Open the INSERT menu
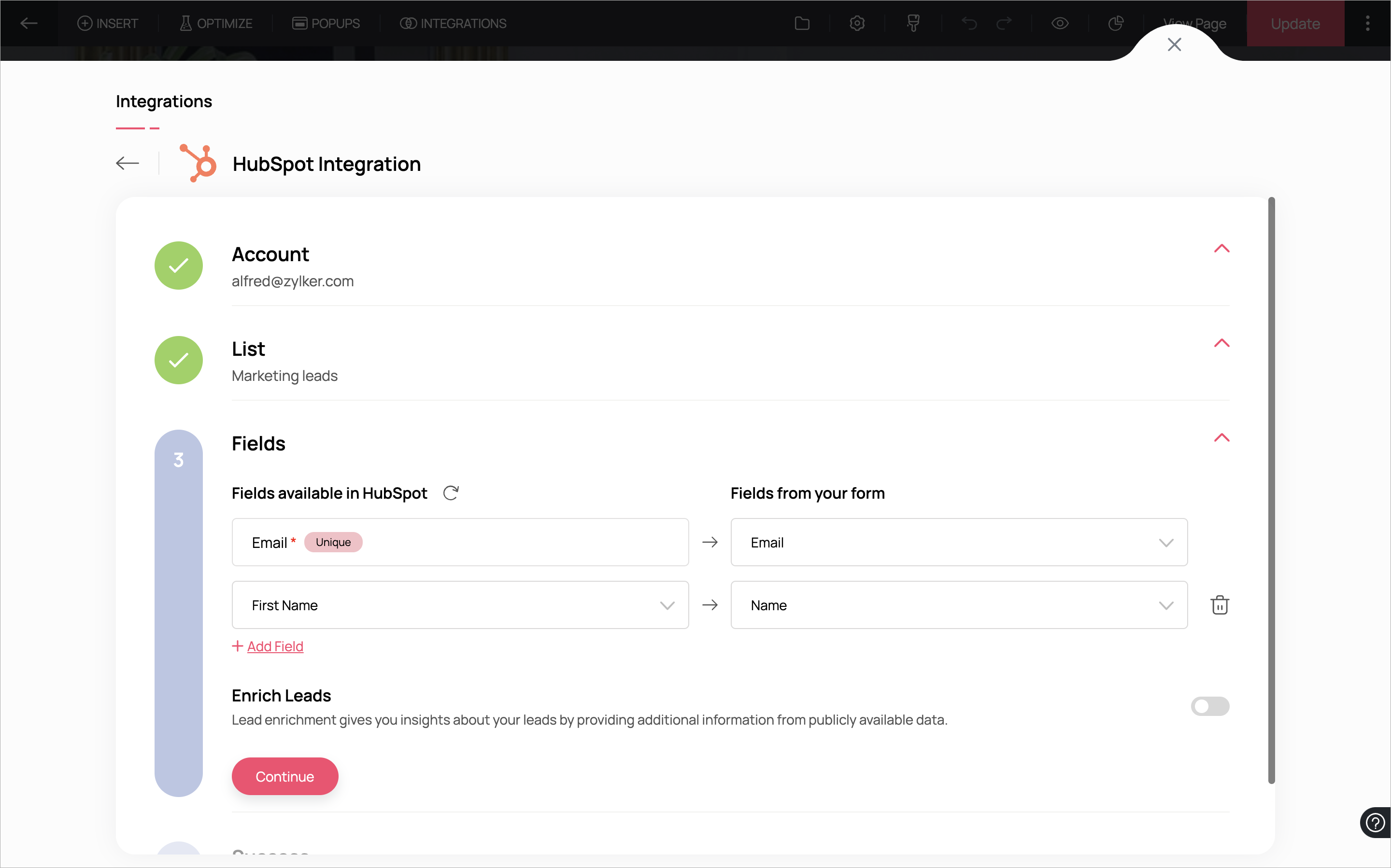Image resolution: width=1391 pixels, height=868 pixels. (108, 24)
